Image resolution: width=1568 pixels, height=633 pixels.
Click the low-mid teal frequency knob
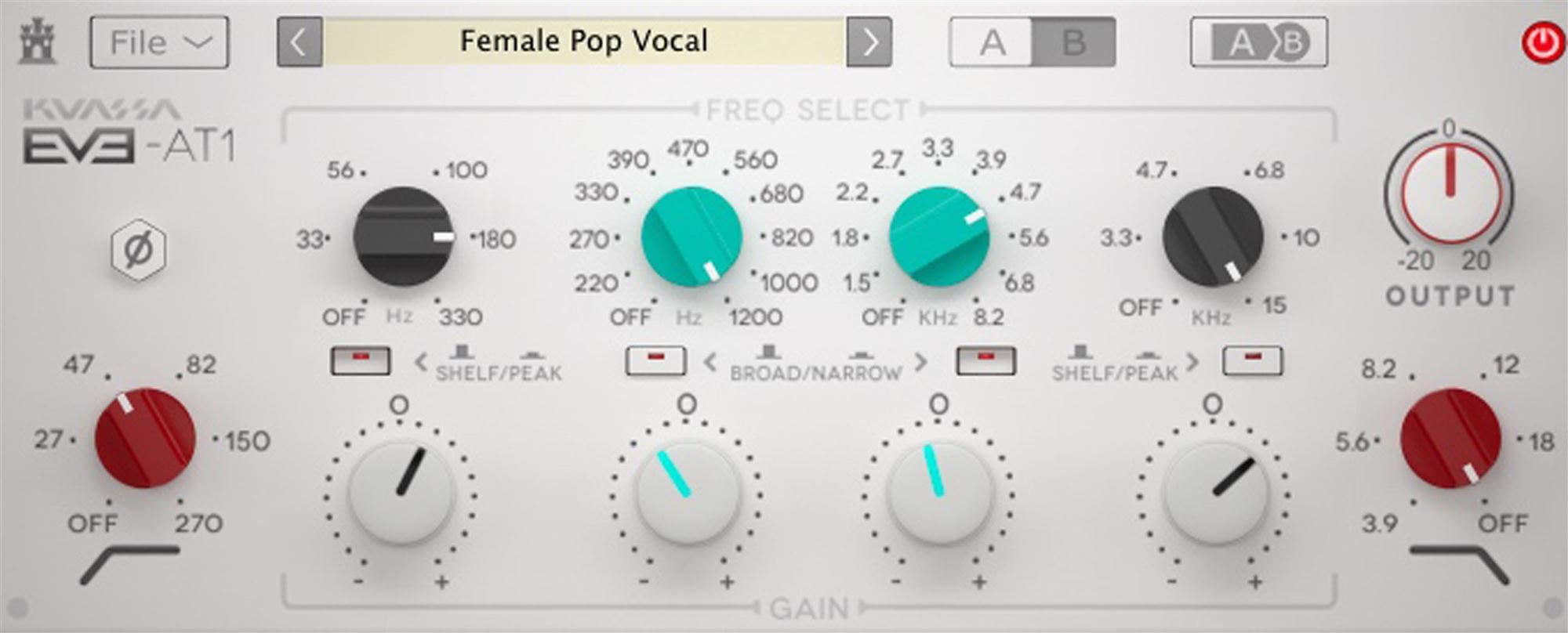click(691, 237)
